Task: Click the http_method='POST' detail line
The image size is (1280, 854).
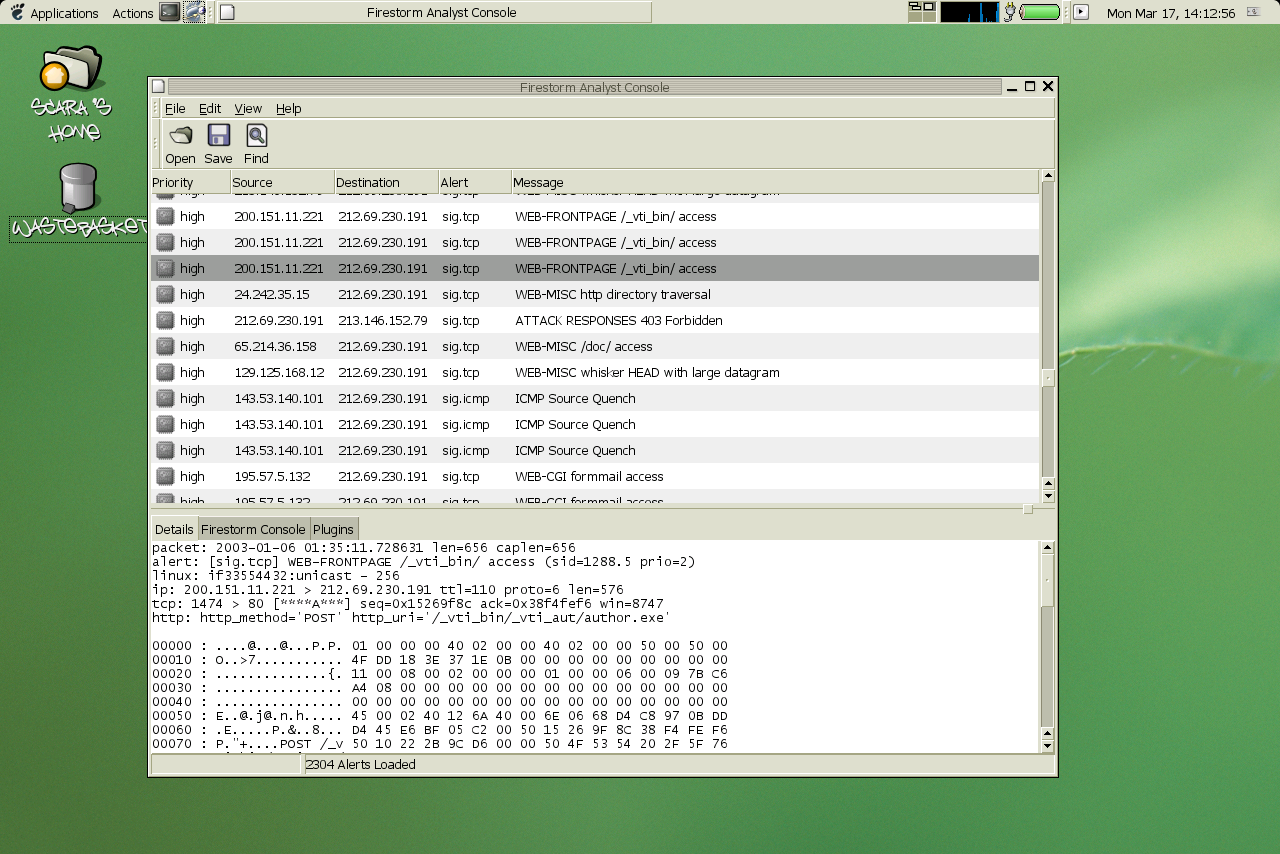Action: (x=411, y=618)
